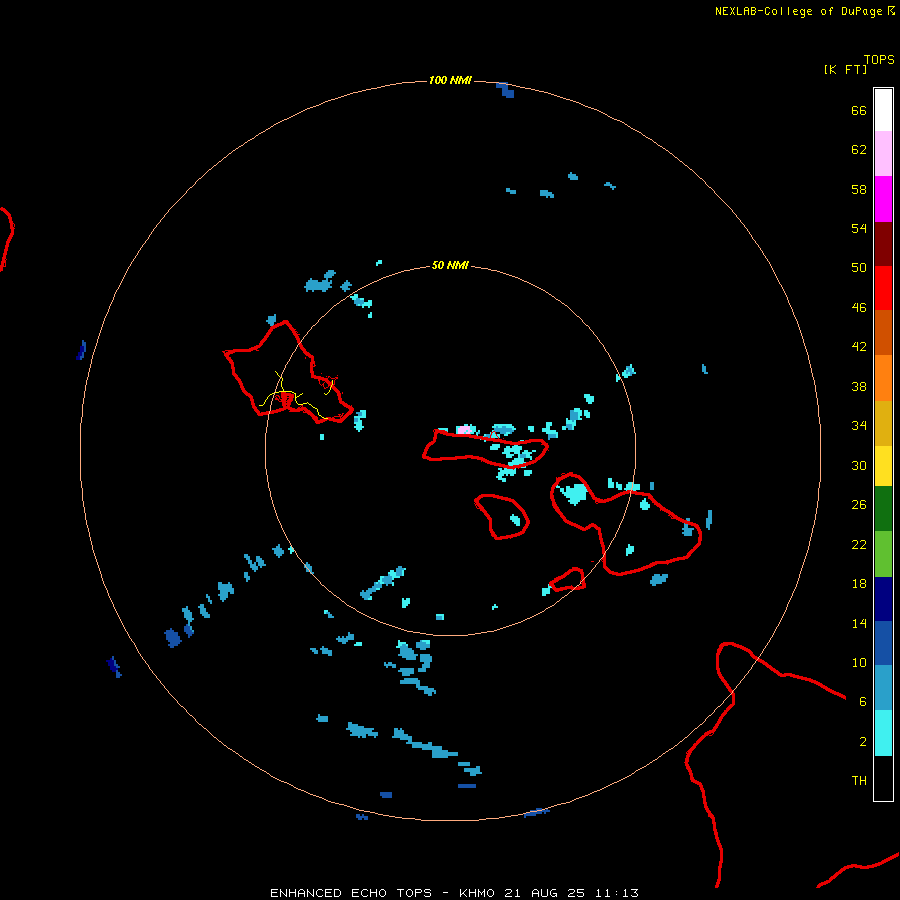Click the navy blue legend swatch
The width and height of the screenshot is (900, 900).
click(x=883, y=599)
